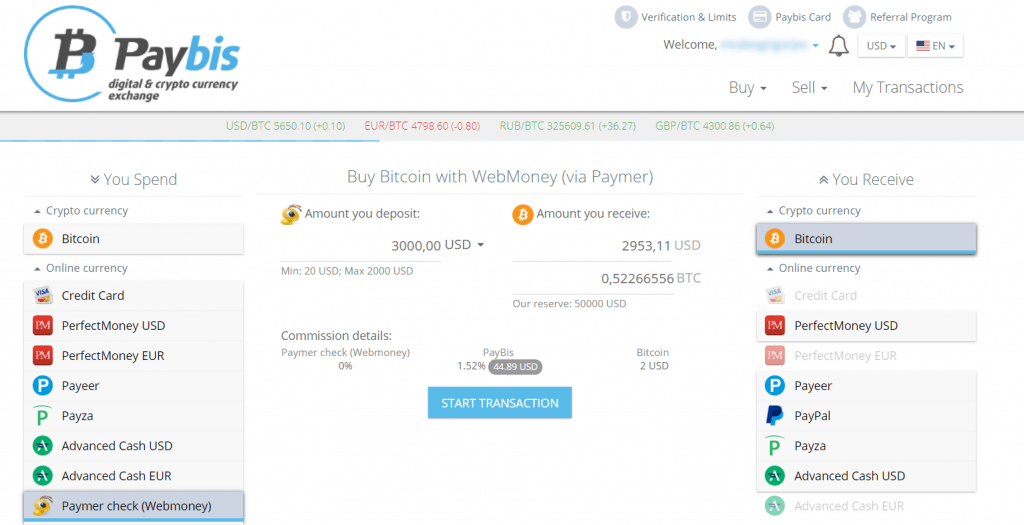Select PayPal label in You Receive

pyautogui.click(x=812, y=416)
